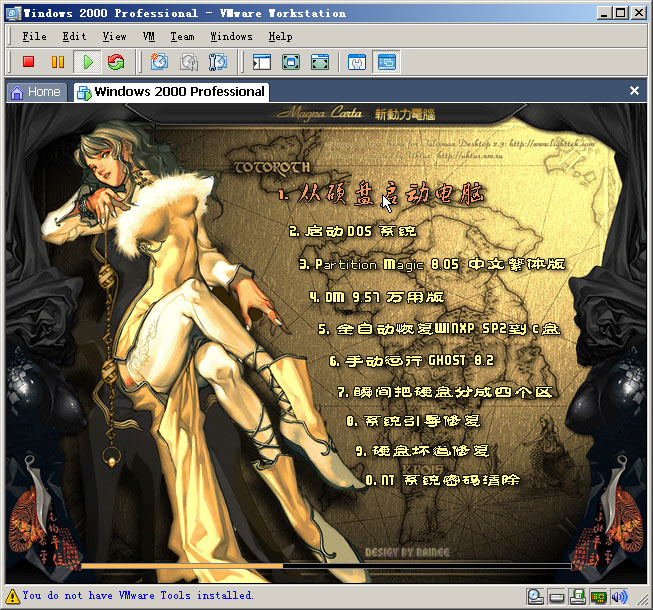Viewport: 653px width, 610px height.
Task: Select option 1 从硬盘启动电脑
Action: coord(381,194)
